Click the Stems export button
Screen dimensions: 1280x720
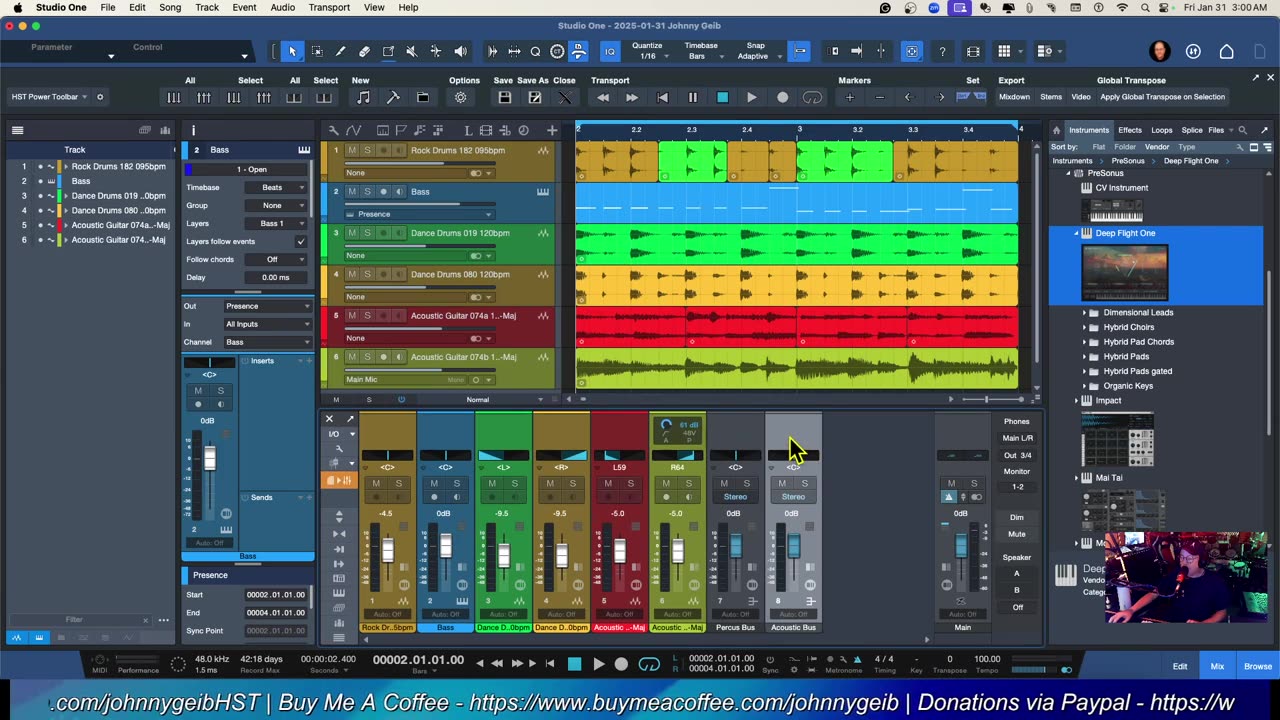tap(1051, 97)
